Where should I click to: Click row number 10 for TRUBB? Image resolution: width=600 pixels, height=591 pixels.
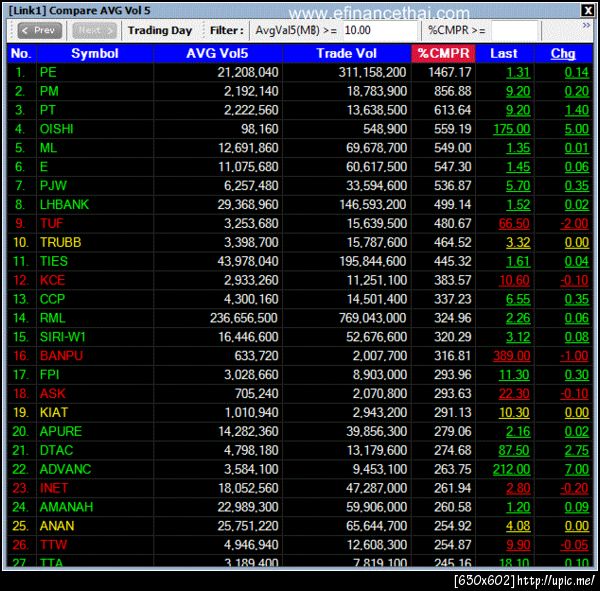(21, 242)
